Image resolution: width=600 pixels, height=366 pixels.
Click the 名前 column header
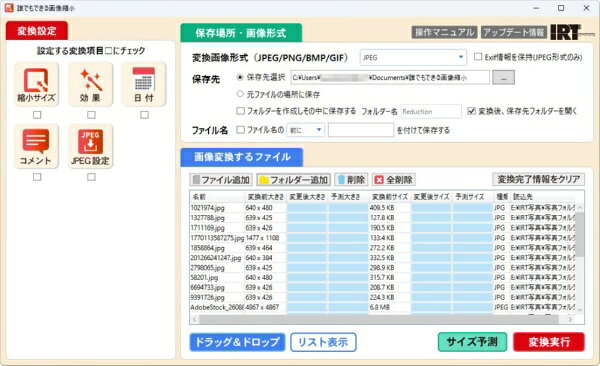(x=217, y=197)
